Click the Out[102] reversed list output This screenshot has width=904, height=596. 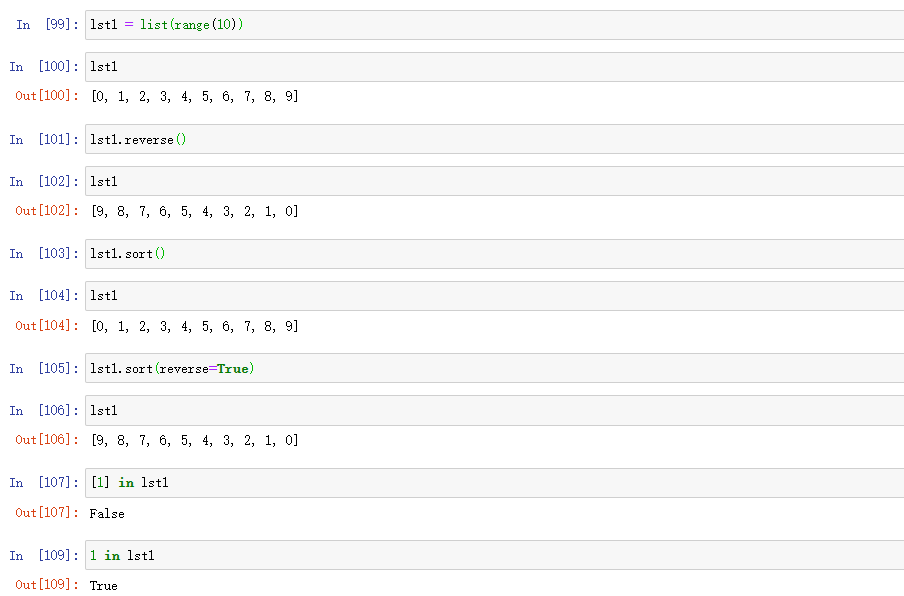tap(194, 211)
